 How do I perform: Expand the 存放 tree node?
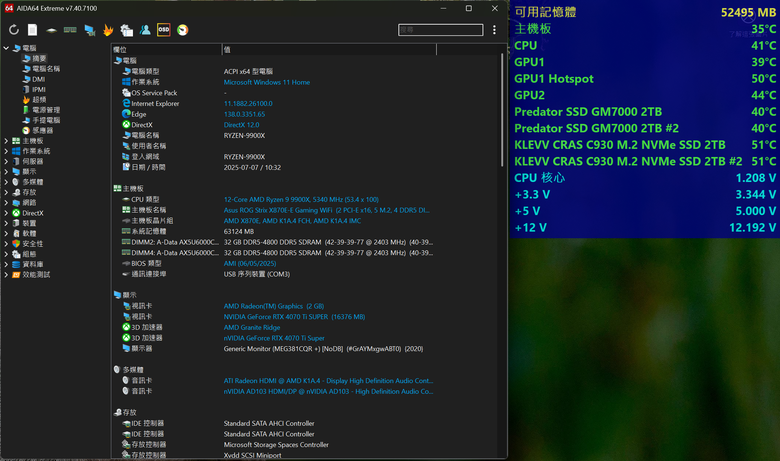pyautogui.click(x=6, y=192)
